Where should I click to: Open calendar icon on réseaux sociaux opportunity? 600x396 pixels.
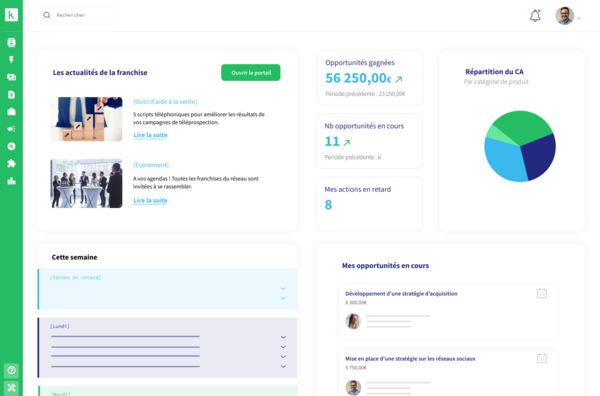[x=541, y=359]
